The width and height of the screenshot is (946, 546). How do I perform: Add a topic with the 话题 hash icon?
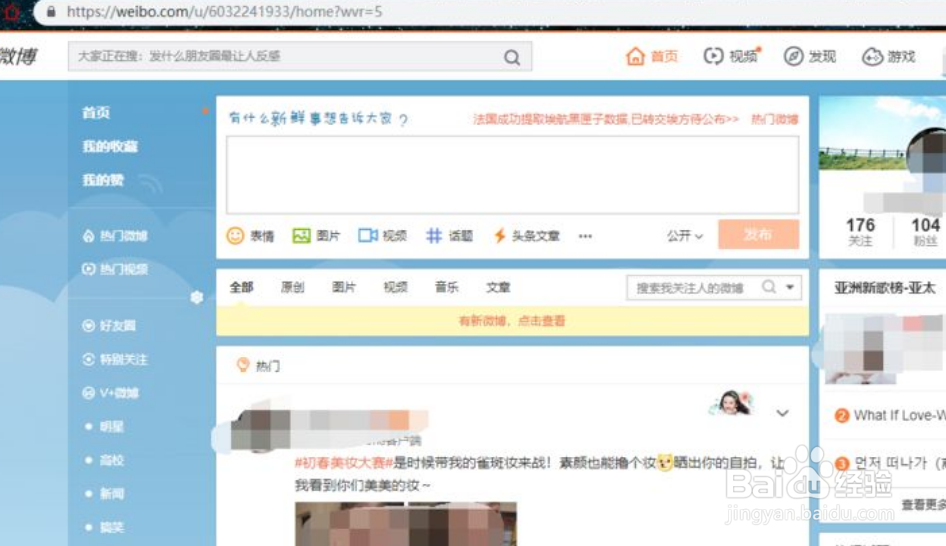[434, 235]
